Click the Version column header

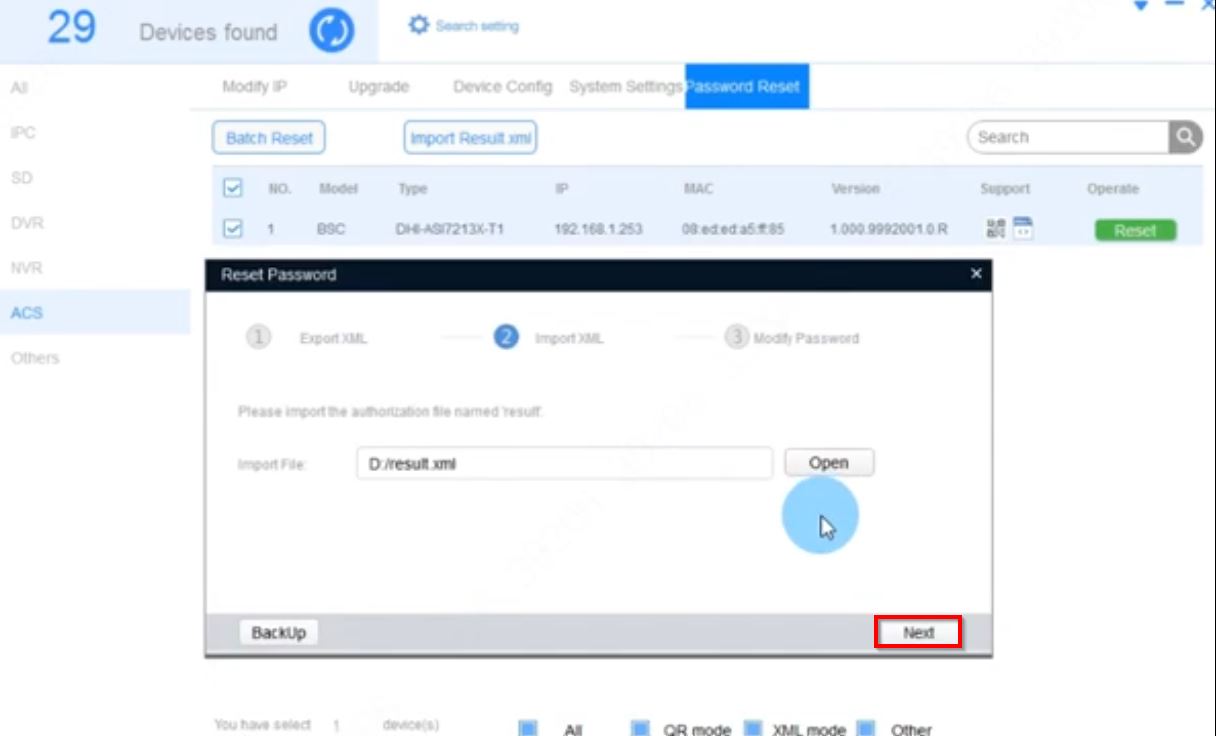point(855,188)
